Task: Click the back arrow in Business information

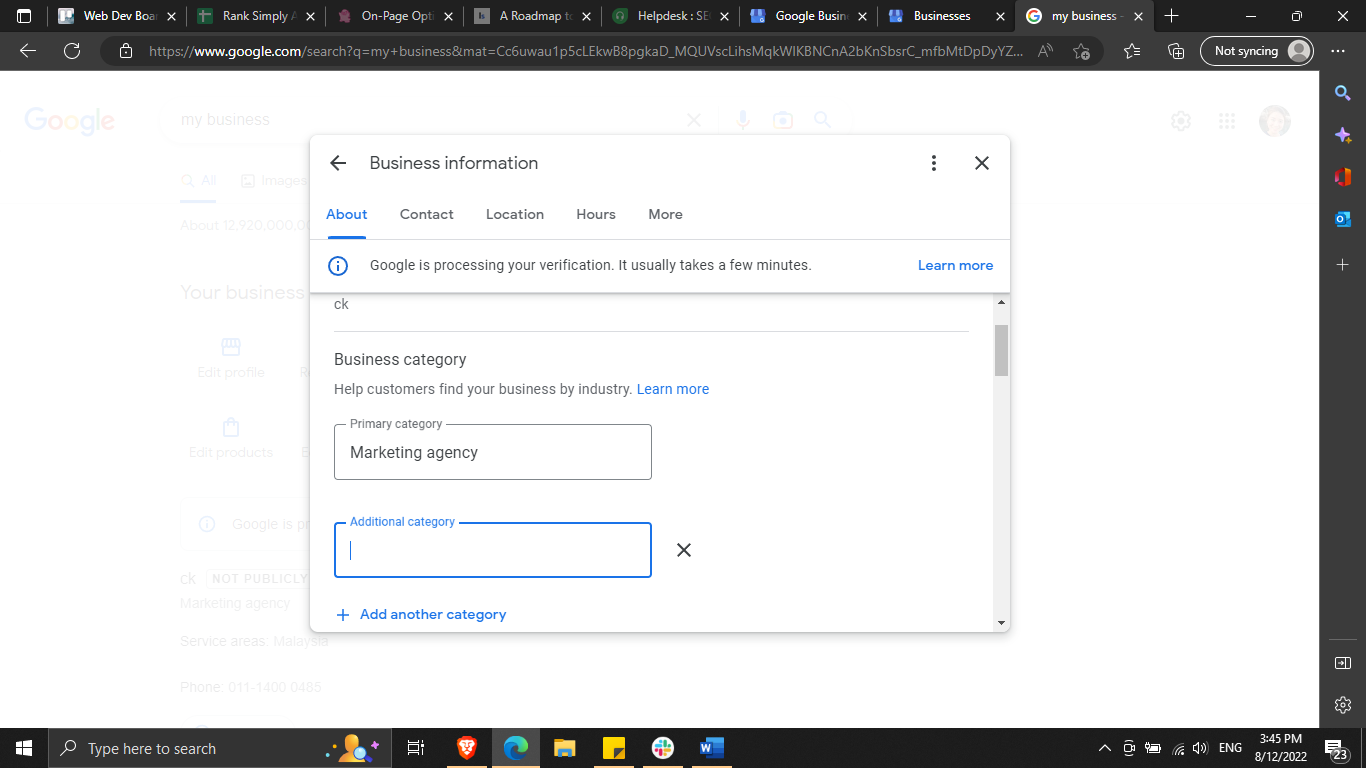Action: coord(338,163)
